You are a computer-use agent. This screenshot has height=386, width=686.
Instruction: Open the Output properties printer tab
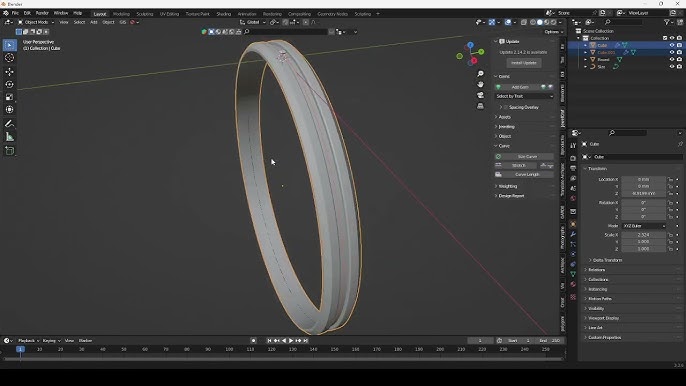[x=573, y=168]
